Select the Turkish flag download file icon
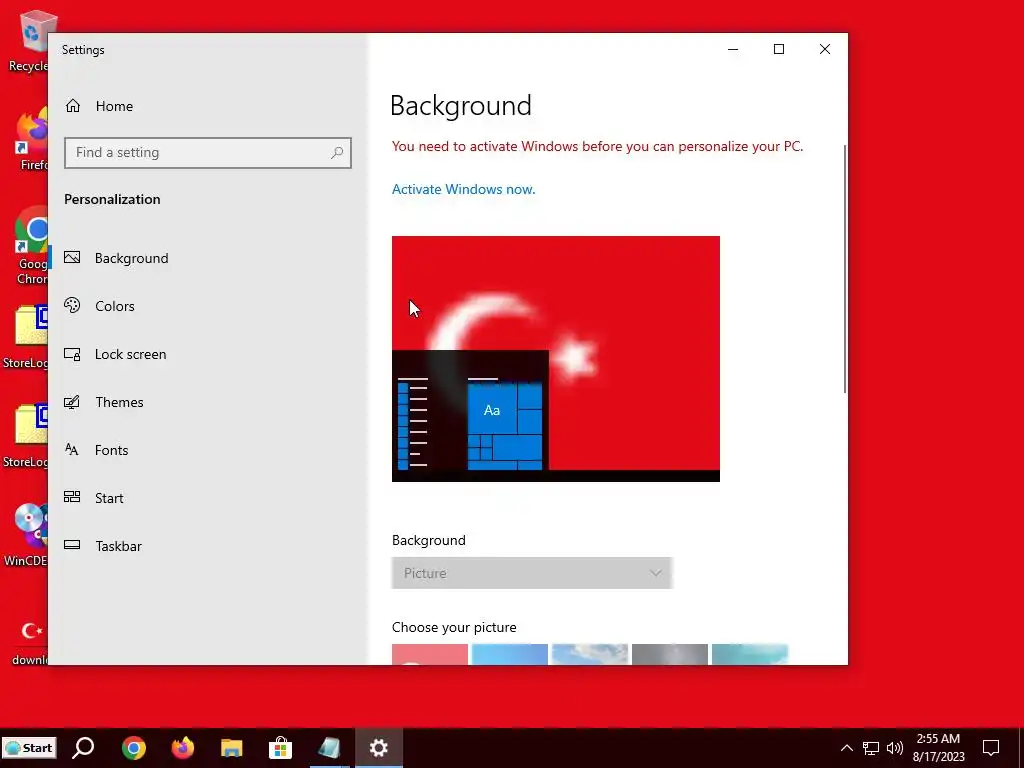This screenshot has height=768, width=1024. click(30, 643)
